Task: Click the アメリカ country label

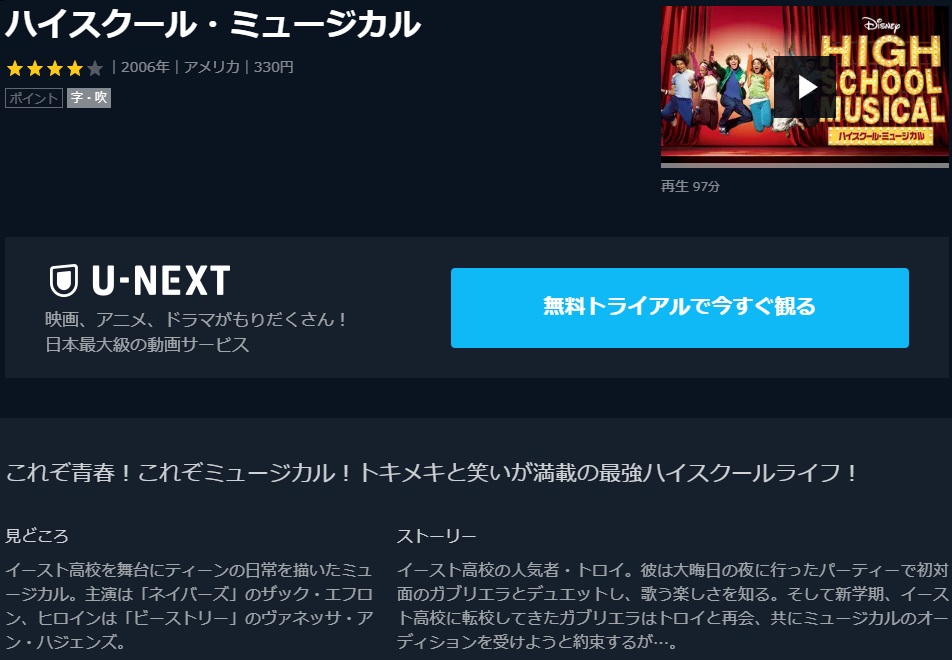Action: click(x=212, y=67)
